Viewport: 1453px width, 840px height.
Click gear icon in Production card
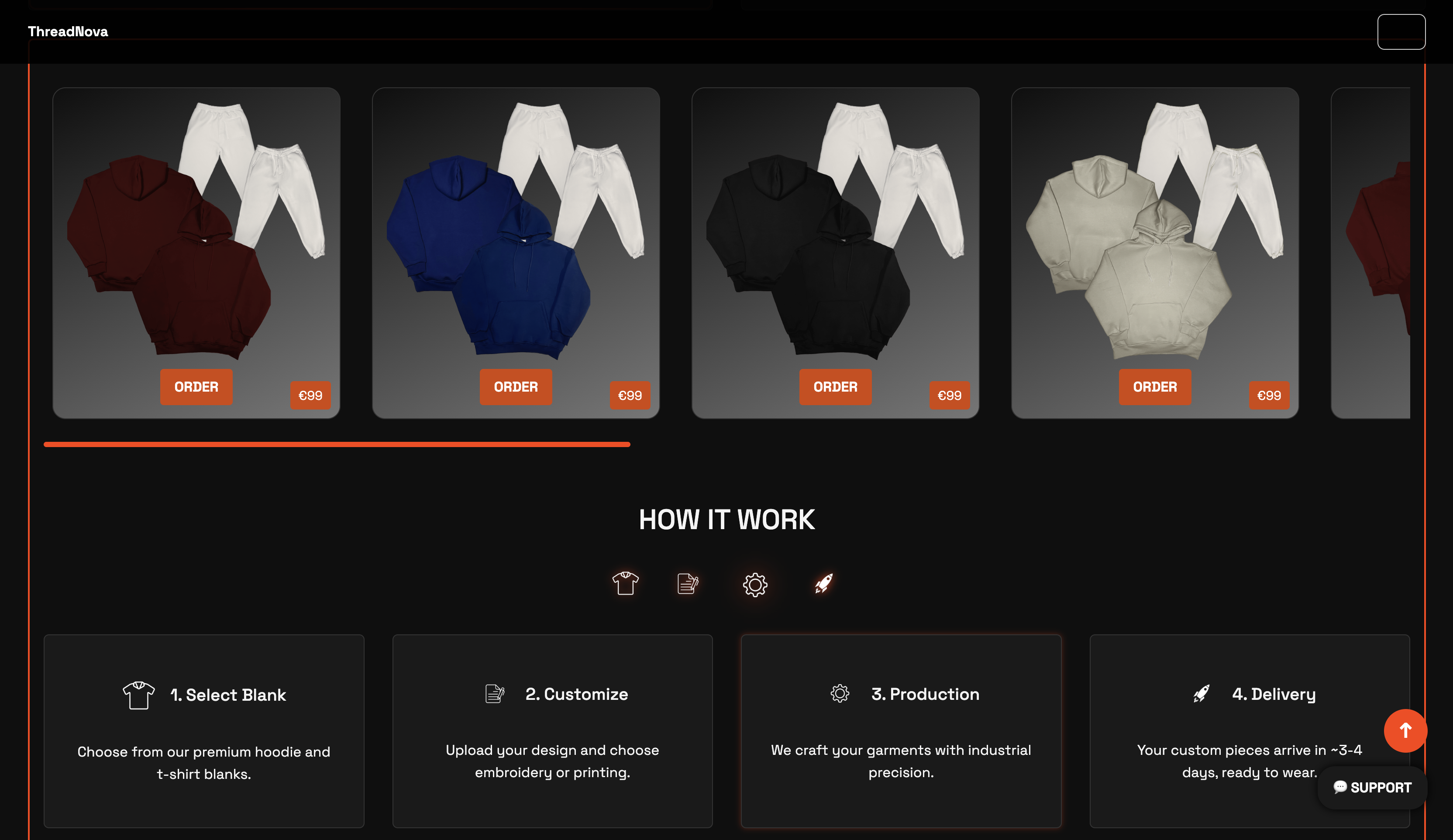coord(840,694)
